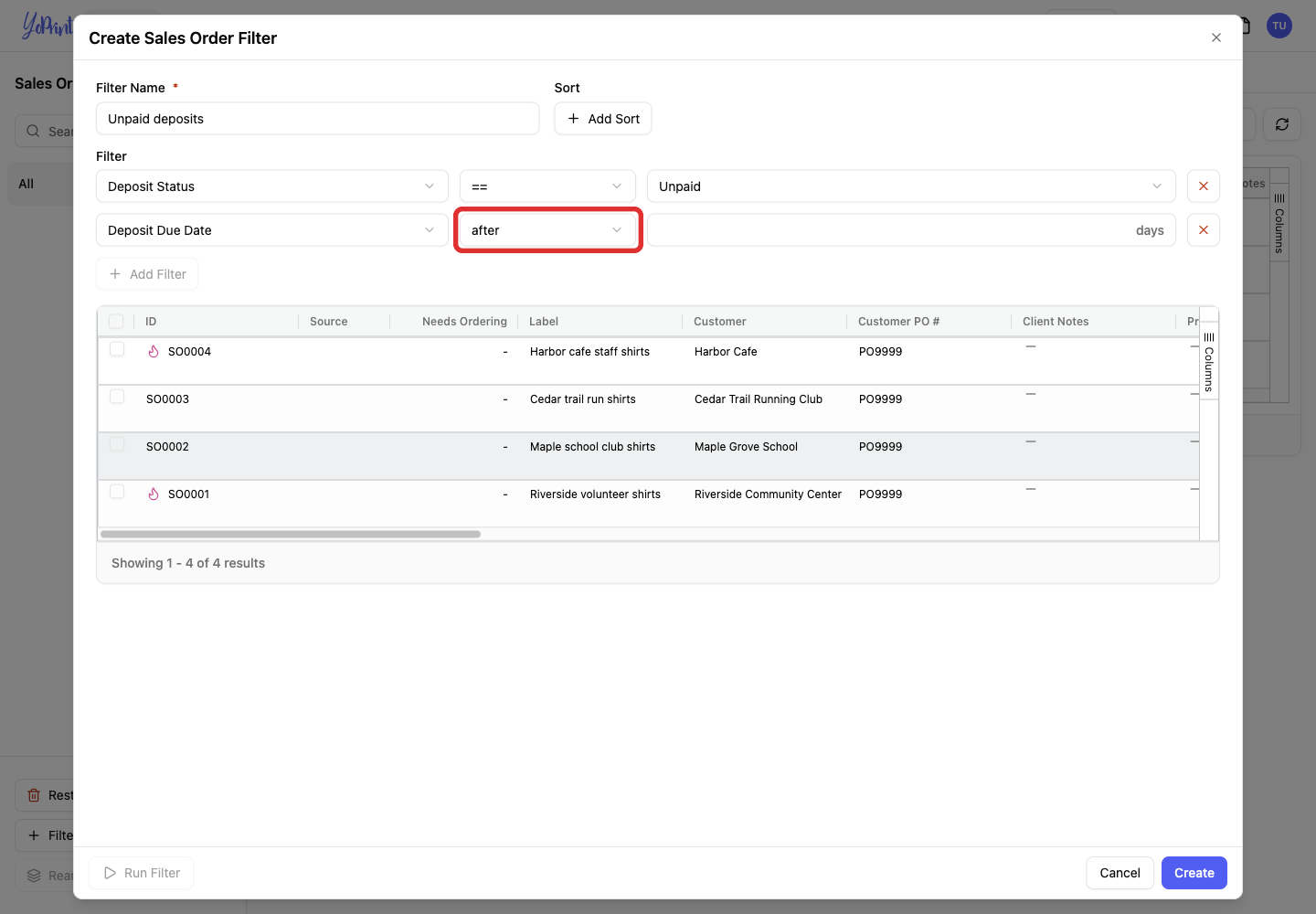Remove the Deposit Status filter row
Viewport: 1316px width, 914px height.
click(1204, 186)
